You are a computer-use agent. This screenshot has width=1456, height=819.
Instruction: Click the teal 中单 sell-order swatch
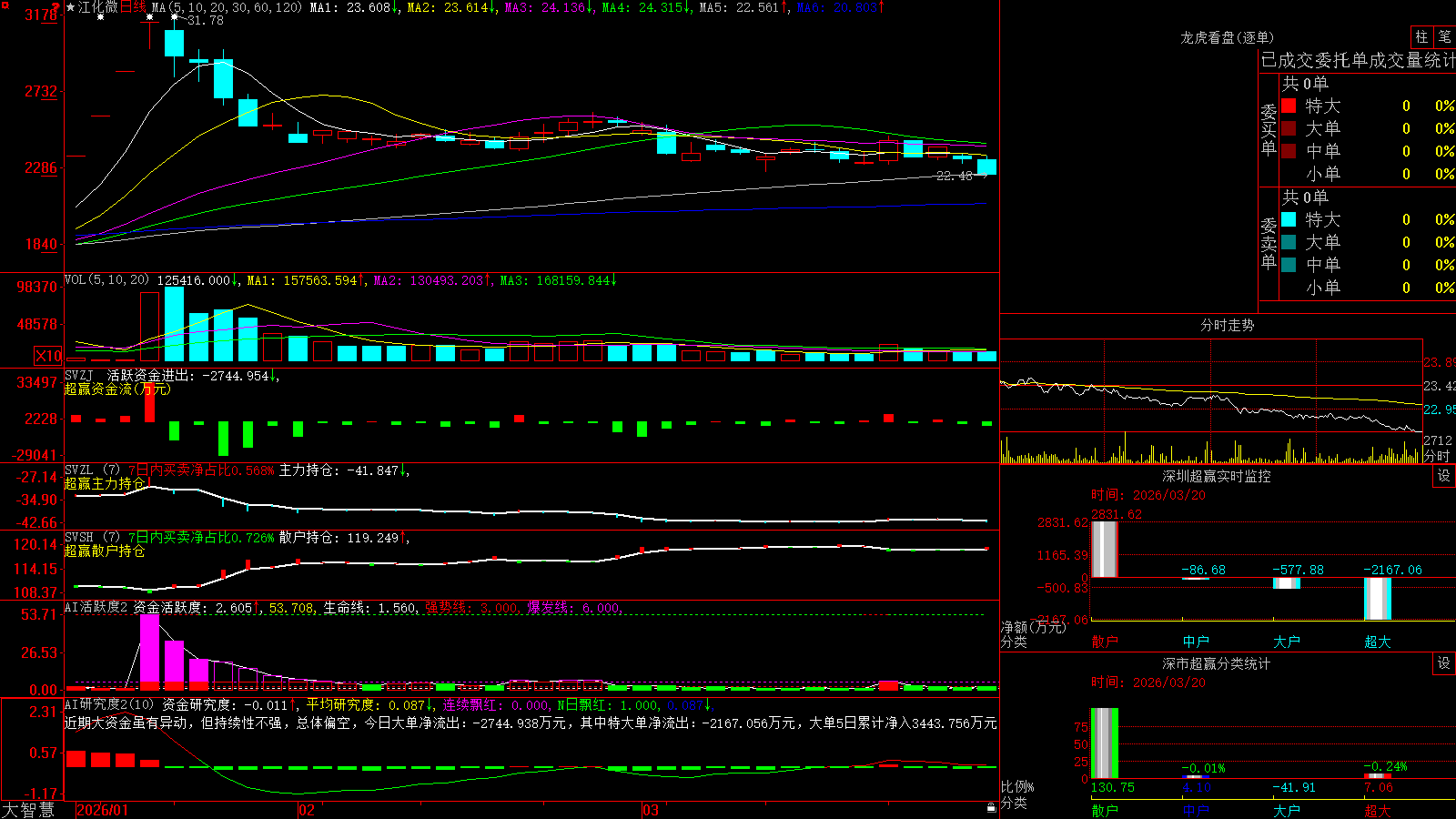[1289, 265]
